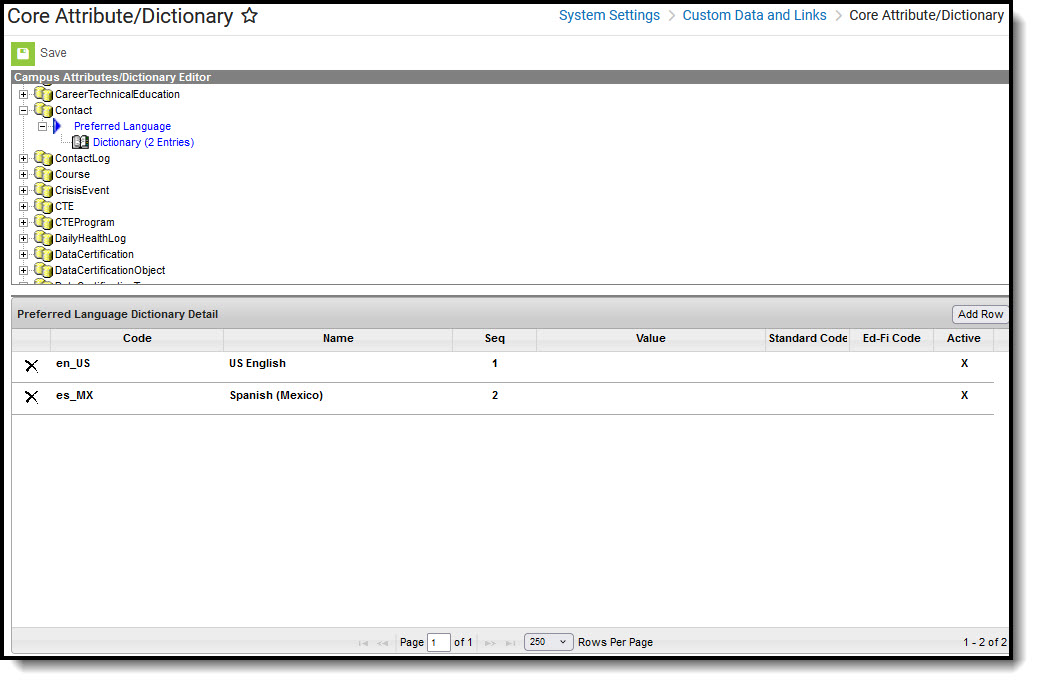Click the en_US code cell
Image resolution: width=1037 pixels, height=684 pixels.
pyautogui.click(x=73, y=364)
